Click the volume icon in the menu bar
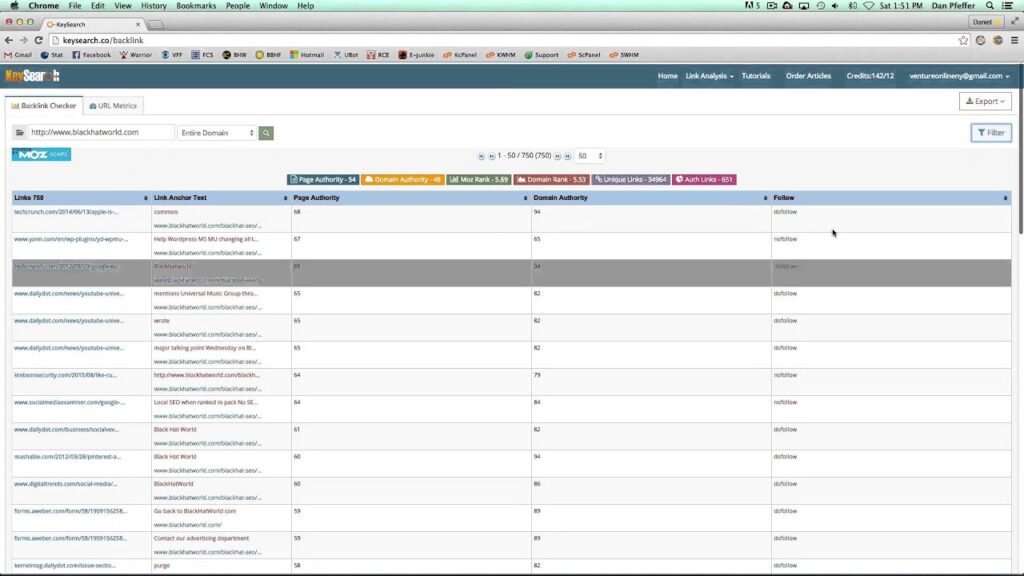 click(835, 5)
